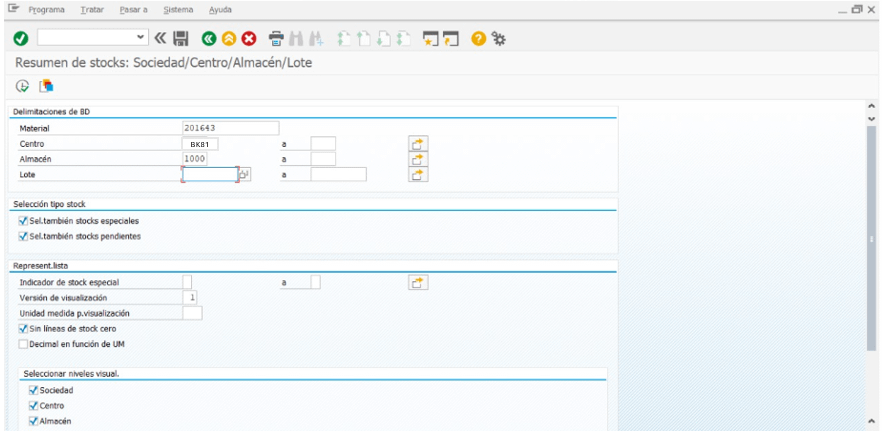Toggle Sel.también stocks especiales checkbox
This screenshot has height=431, width=882.
coord(24,220)
